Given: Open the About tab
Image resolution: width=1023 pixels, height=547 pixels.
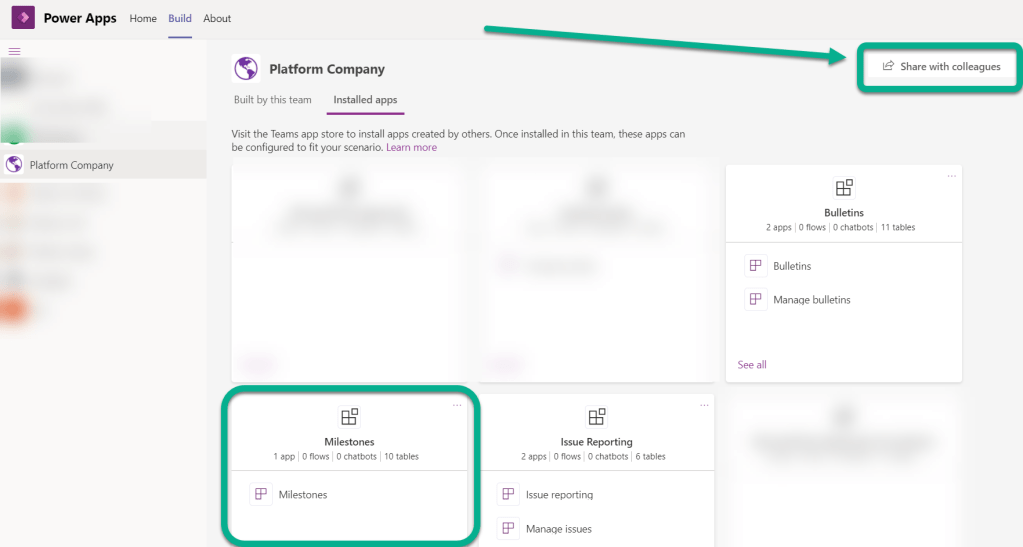Looking at the screenshot, I should click(217, 18).
